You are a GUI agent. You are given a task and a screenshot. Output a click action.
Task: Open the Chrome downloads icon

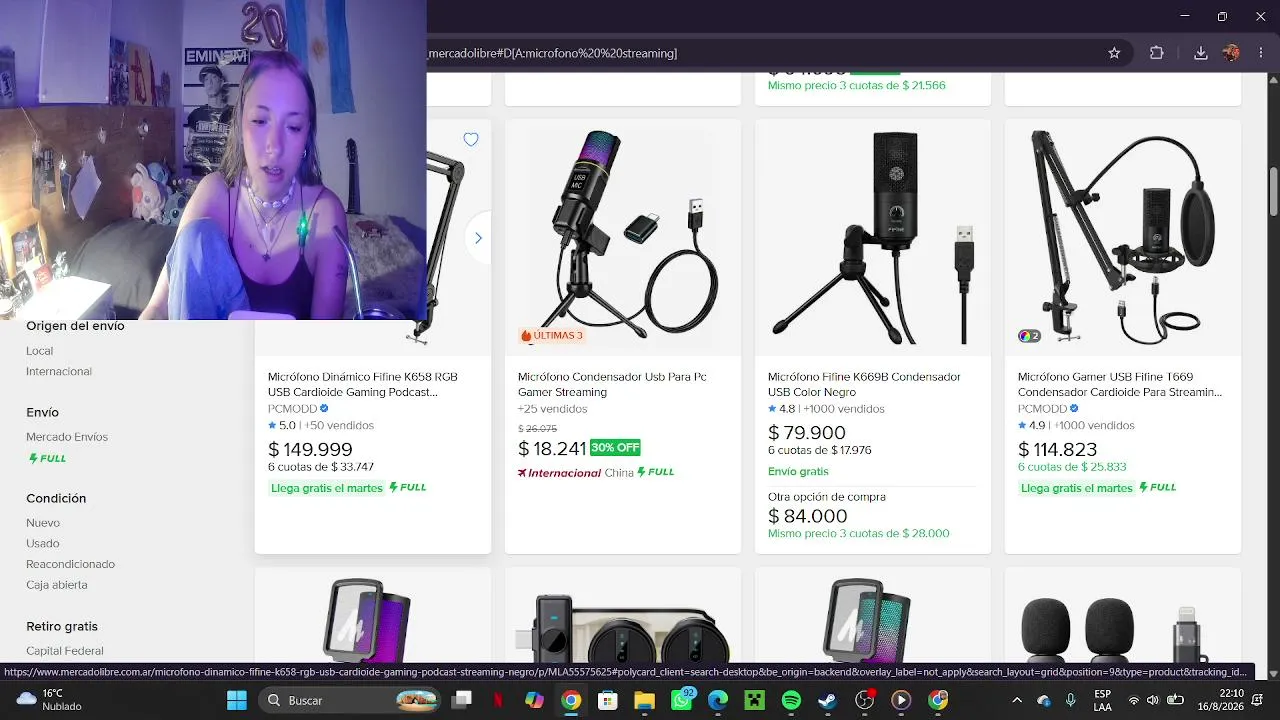point(1201,53)
